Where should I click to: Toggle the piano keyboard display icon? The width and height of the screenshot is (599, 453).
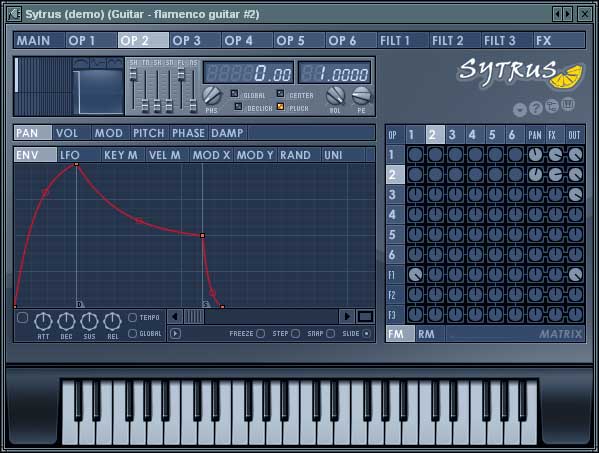(x=568, y=105)
